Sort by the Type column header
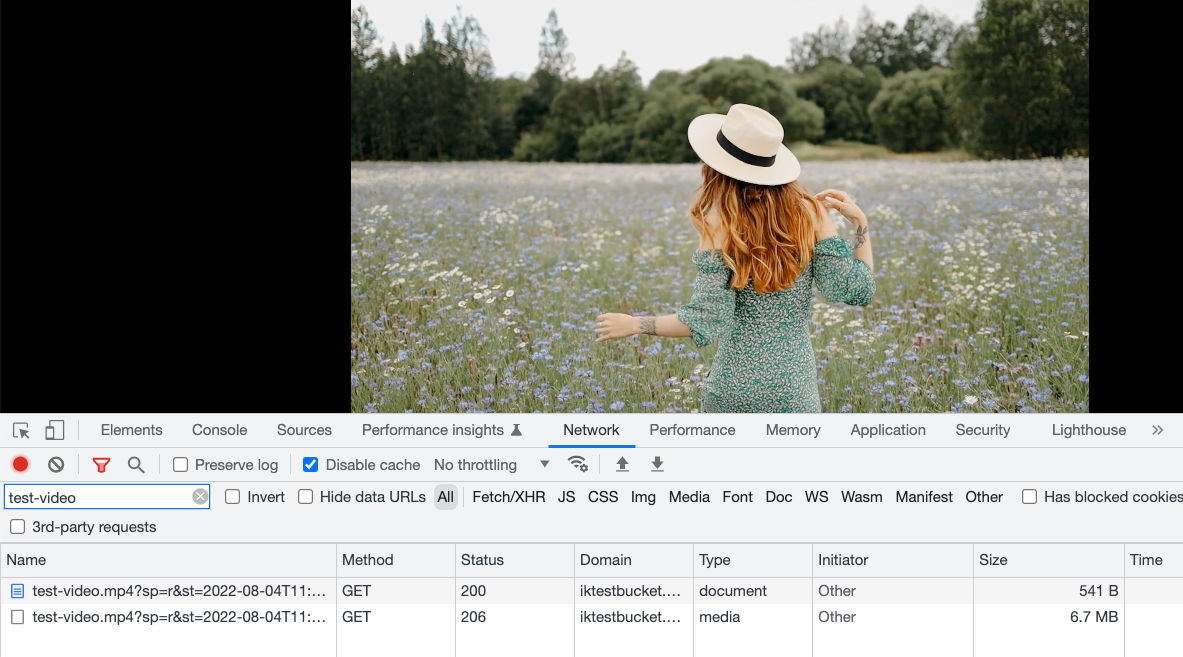 click(753, 560)
